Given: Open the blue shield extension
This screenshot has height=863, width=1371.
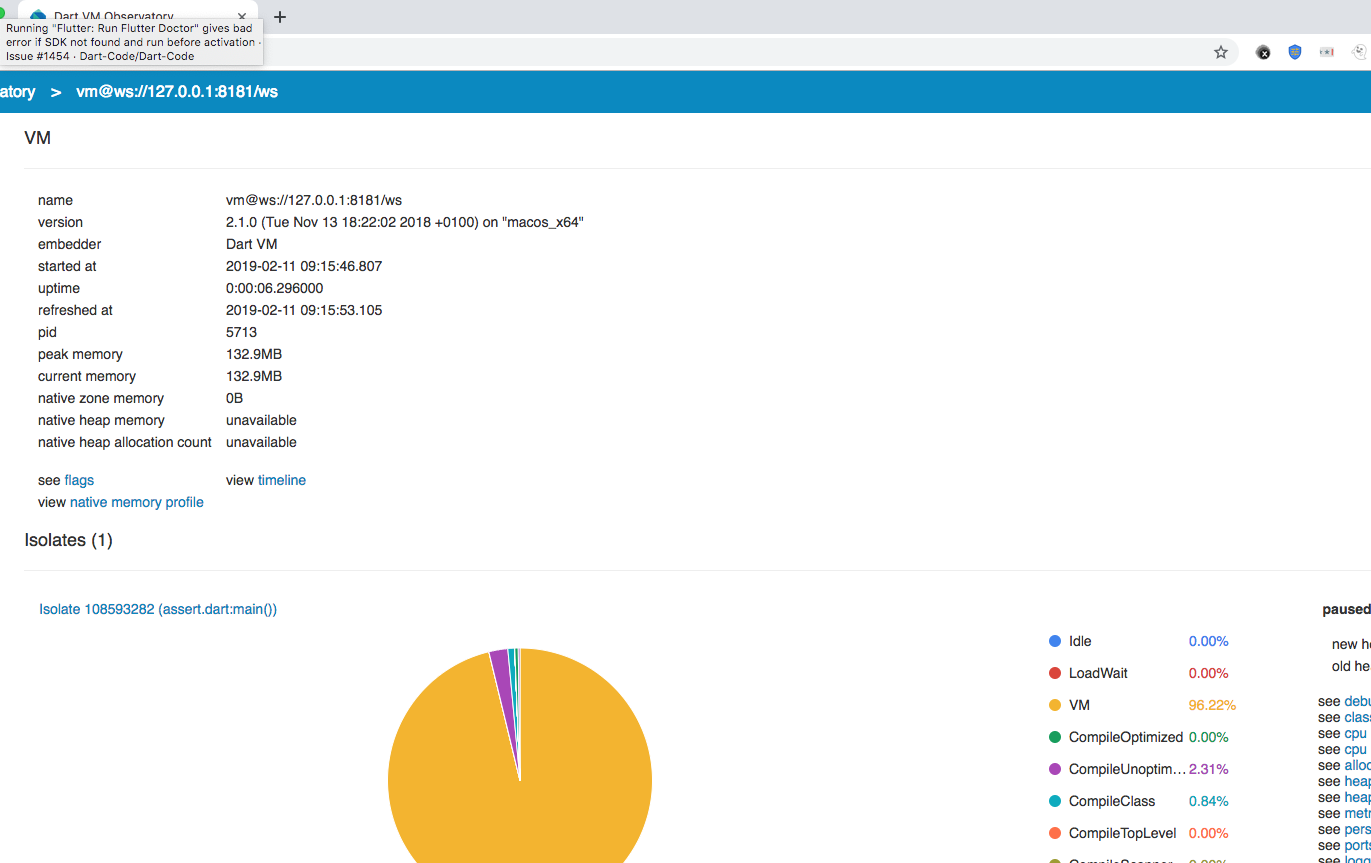Looking at the screenshot, I should [x=1295, y=52].
